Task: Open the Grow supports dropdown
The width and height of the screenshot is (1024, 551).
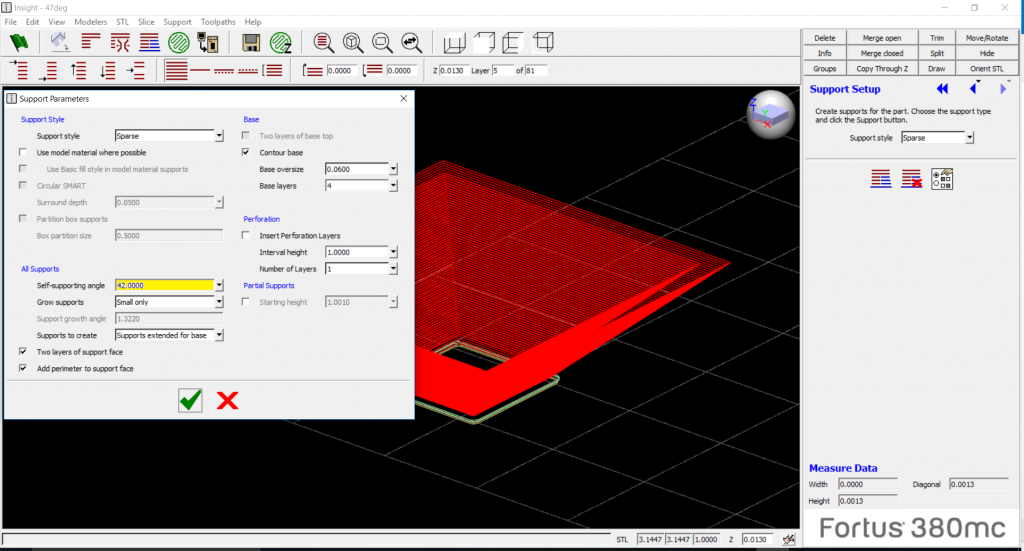Action: (x=219, y=302)
